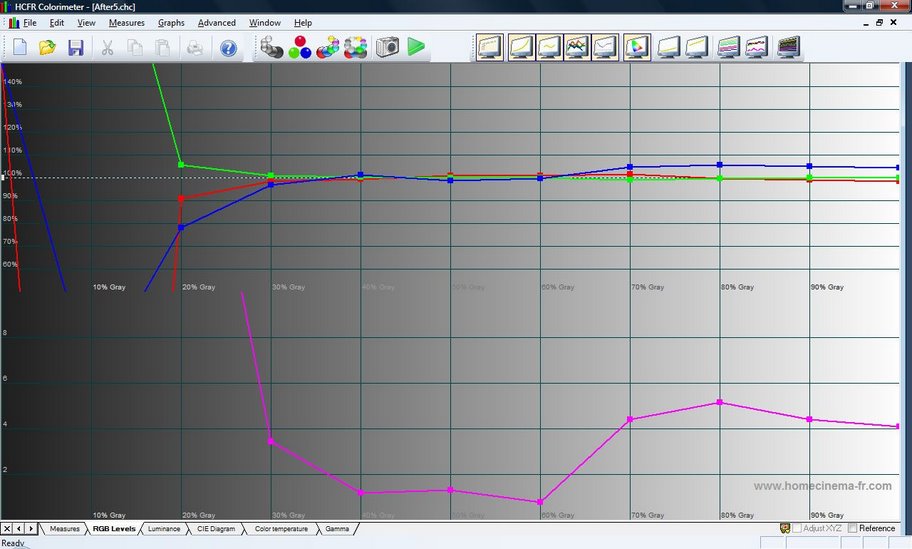912x549 pixels.
Task: Open a file with the yellow folder icon
Action: [x=47, y=47]
